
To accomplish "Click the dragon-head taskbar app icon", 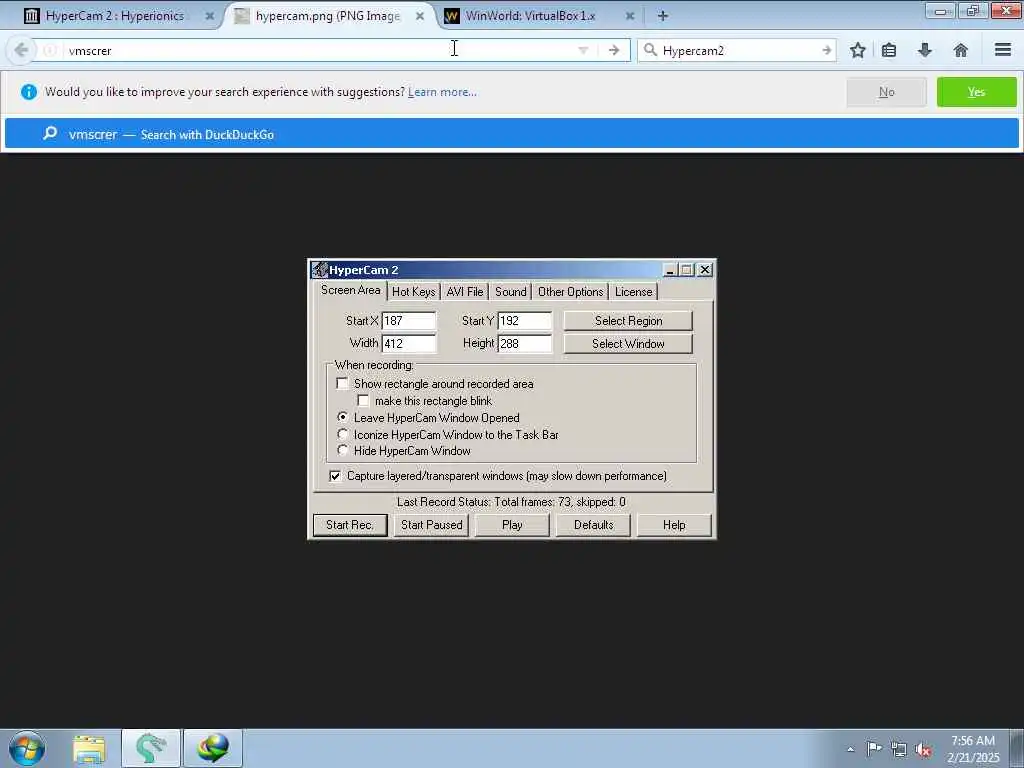I will [151, 748].
